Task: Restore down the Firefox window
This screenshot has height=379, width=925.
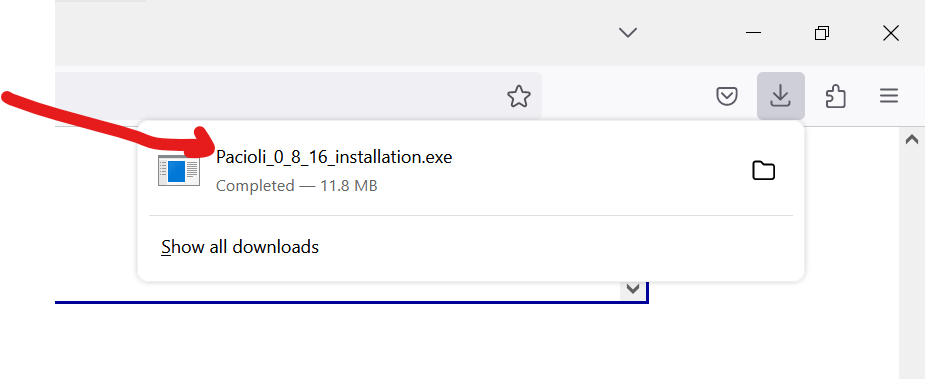Action: [822, 33]
